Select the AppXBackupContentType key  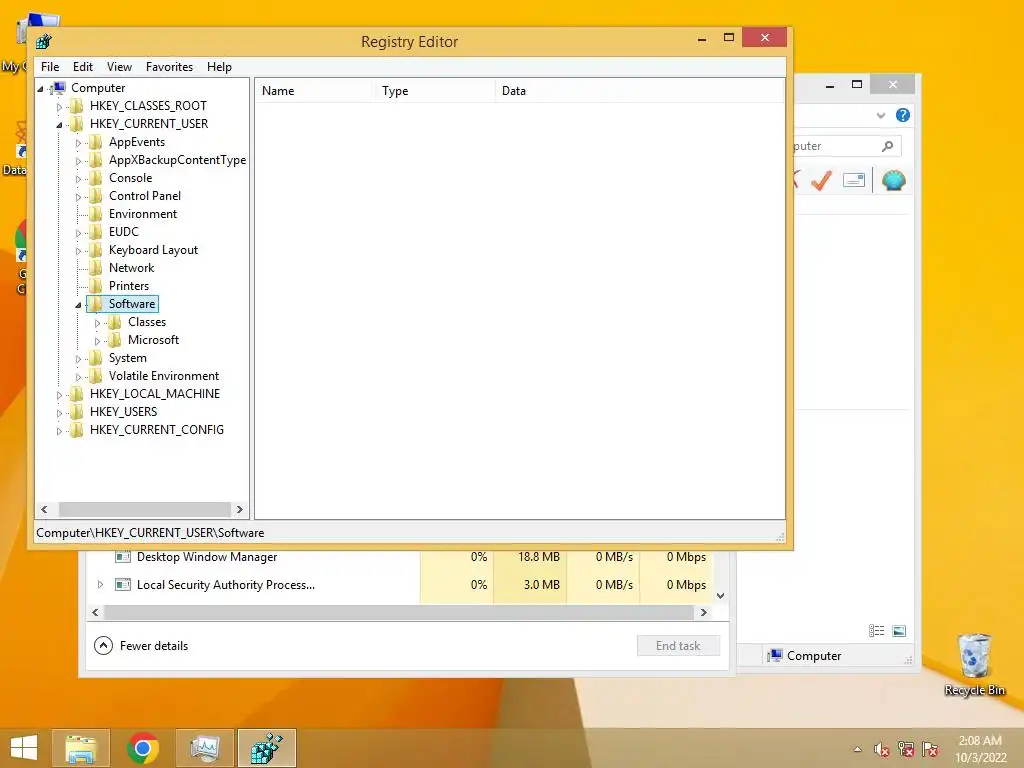coord(177,160)
